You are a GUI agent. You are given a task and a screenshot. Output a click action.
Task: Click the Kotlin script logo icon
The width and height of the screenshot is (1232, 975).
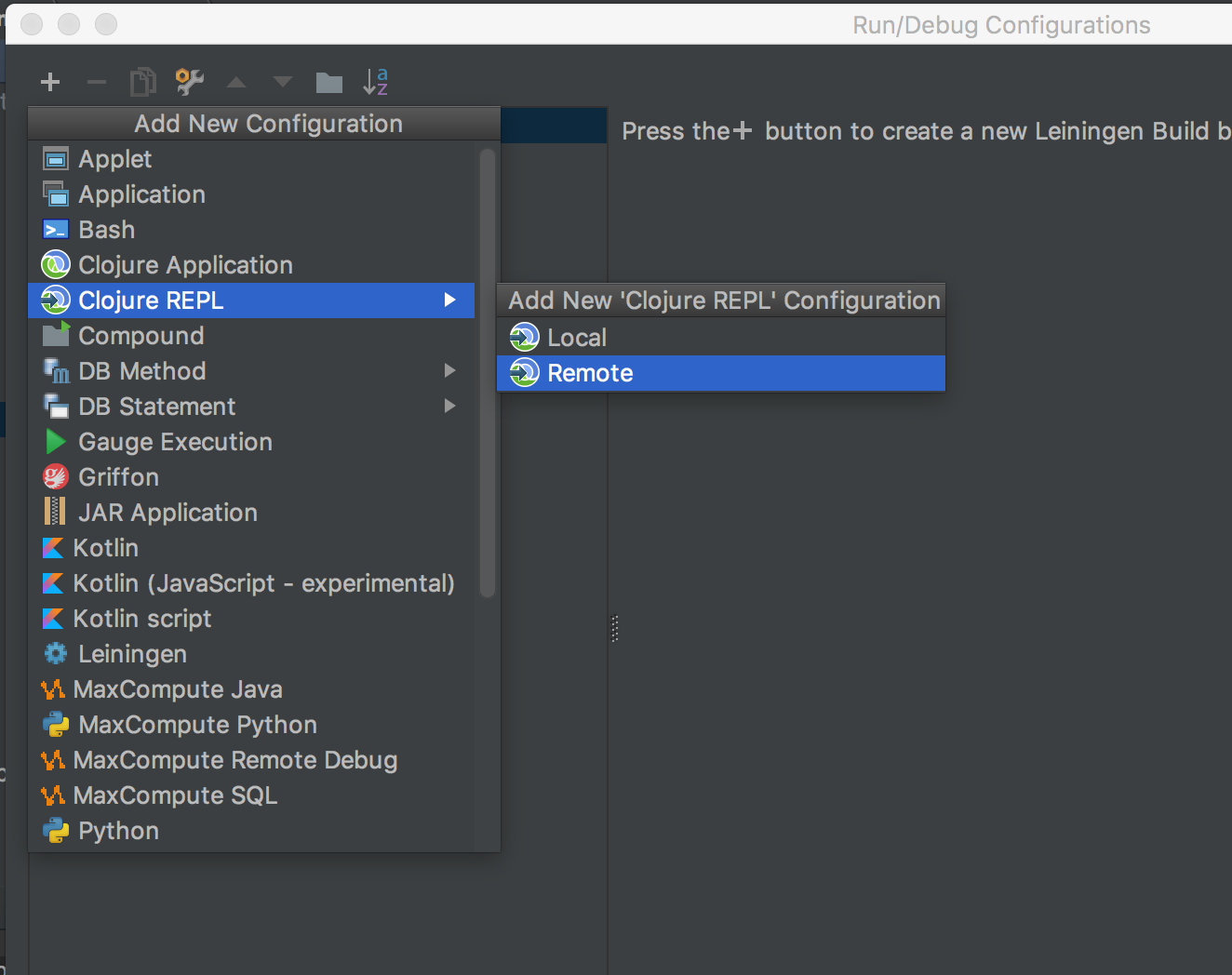click(53, 619)
